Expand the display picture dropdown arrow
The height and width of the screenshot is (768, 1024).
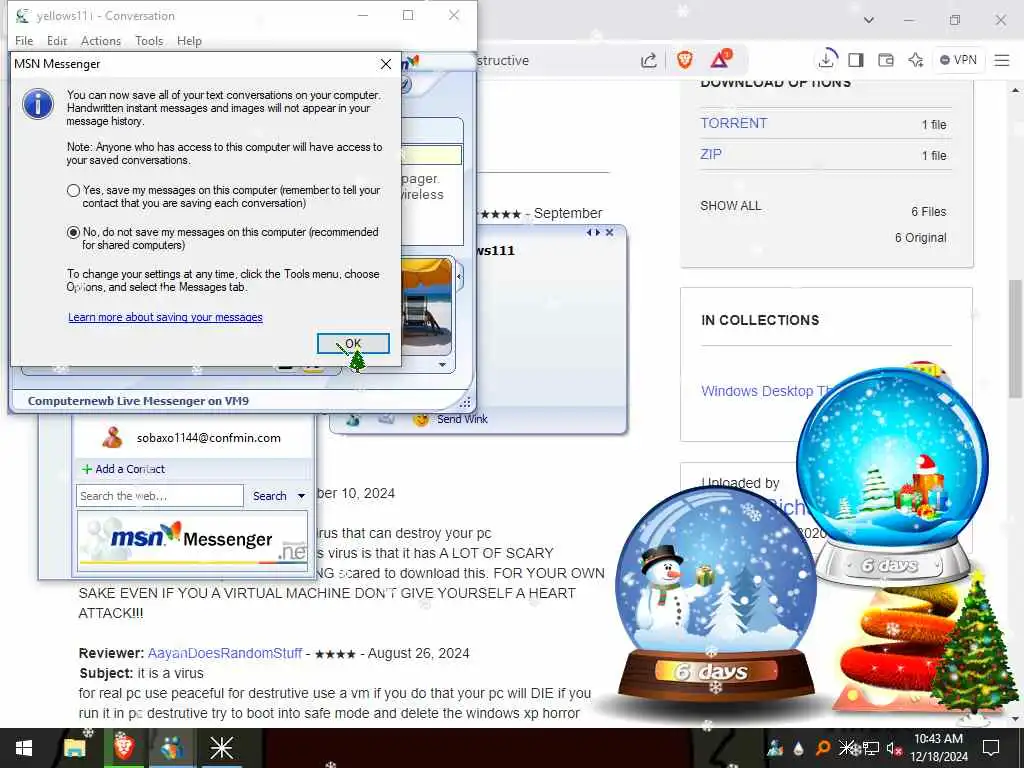[443, 365]
